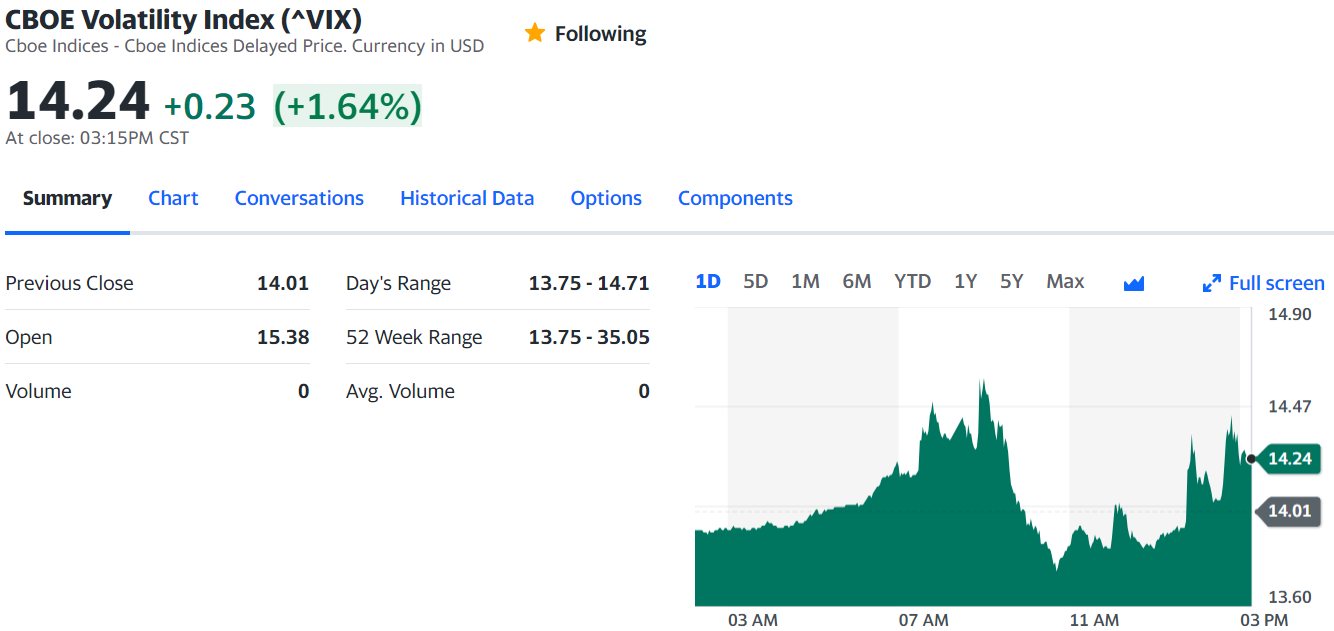Select the Max chart range
The height and width of the screenshot is (631, 1334).
click(x=1065, y=281)
